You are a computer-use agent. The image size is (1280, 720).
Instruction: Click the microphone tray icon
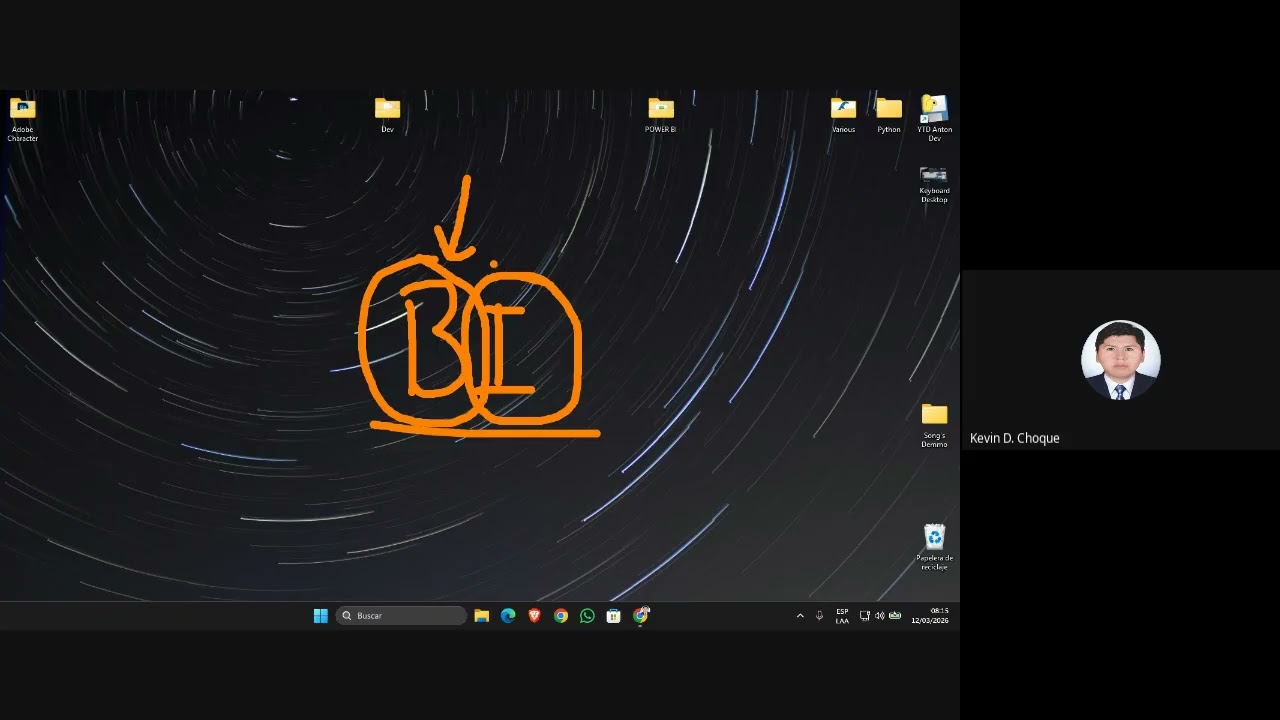820,616
